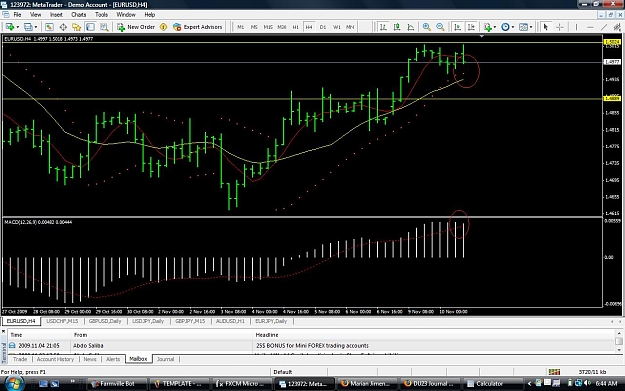Open the Data Window crosshair-circle icon
Screen dimensions: 625x391
point(63,27)
